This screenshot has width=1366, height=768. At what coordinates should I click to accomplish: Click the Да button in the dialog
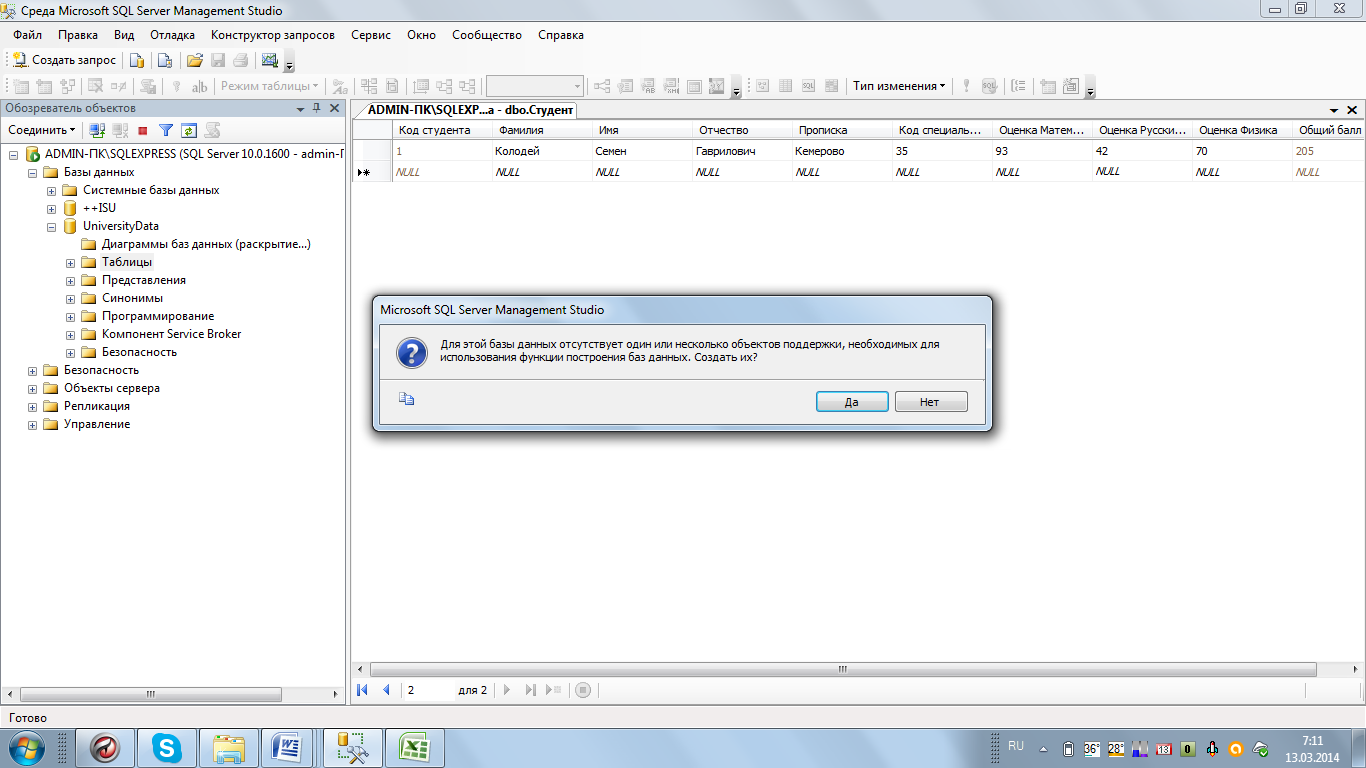tap(852, 402)
